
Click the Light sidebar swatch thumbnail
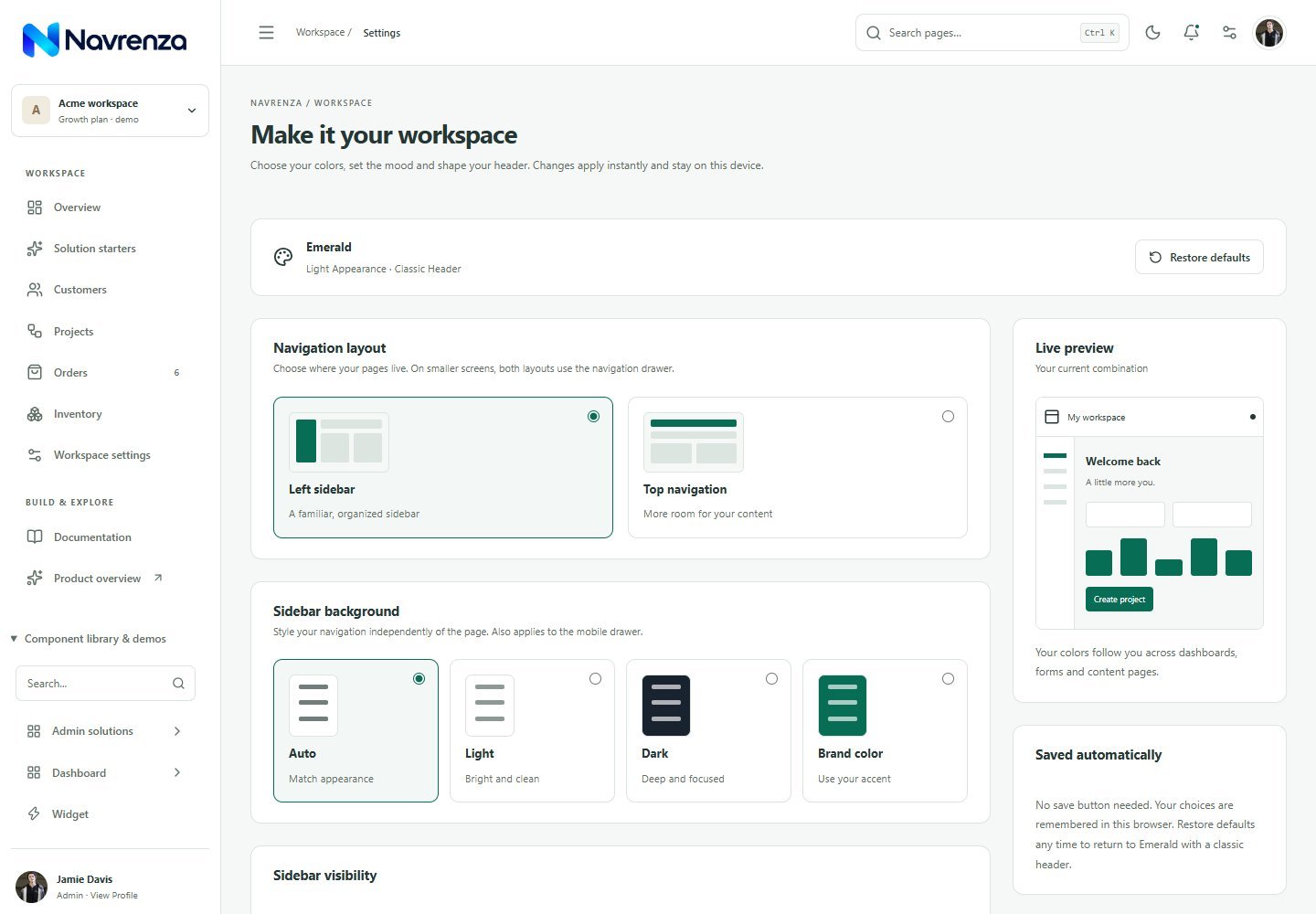490,706
